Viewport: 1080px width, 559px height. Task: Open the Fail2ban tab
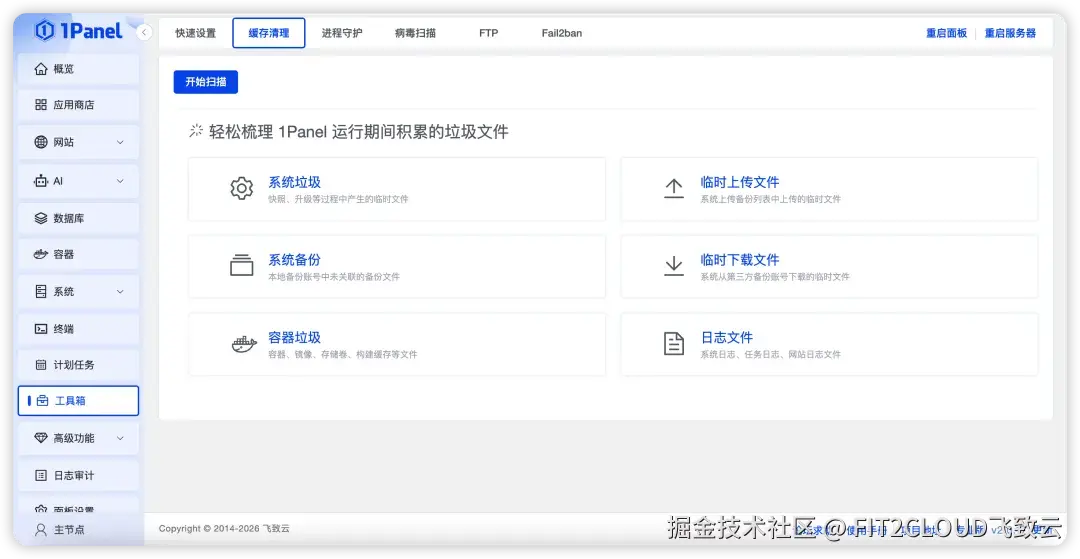[561, 33]
